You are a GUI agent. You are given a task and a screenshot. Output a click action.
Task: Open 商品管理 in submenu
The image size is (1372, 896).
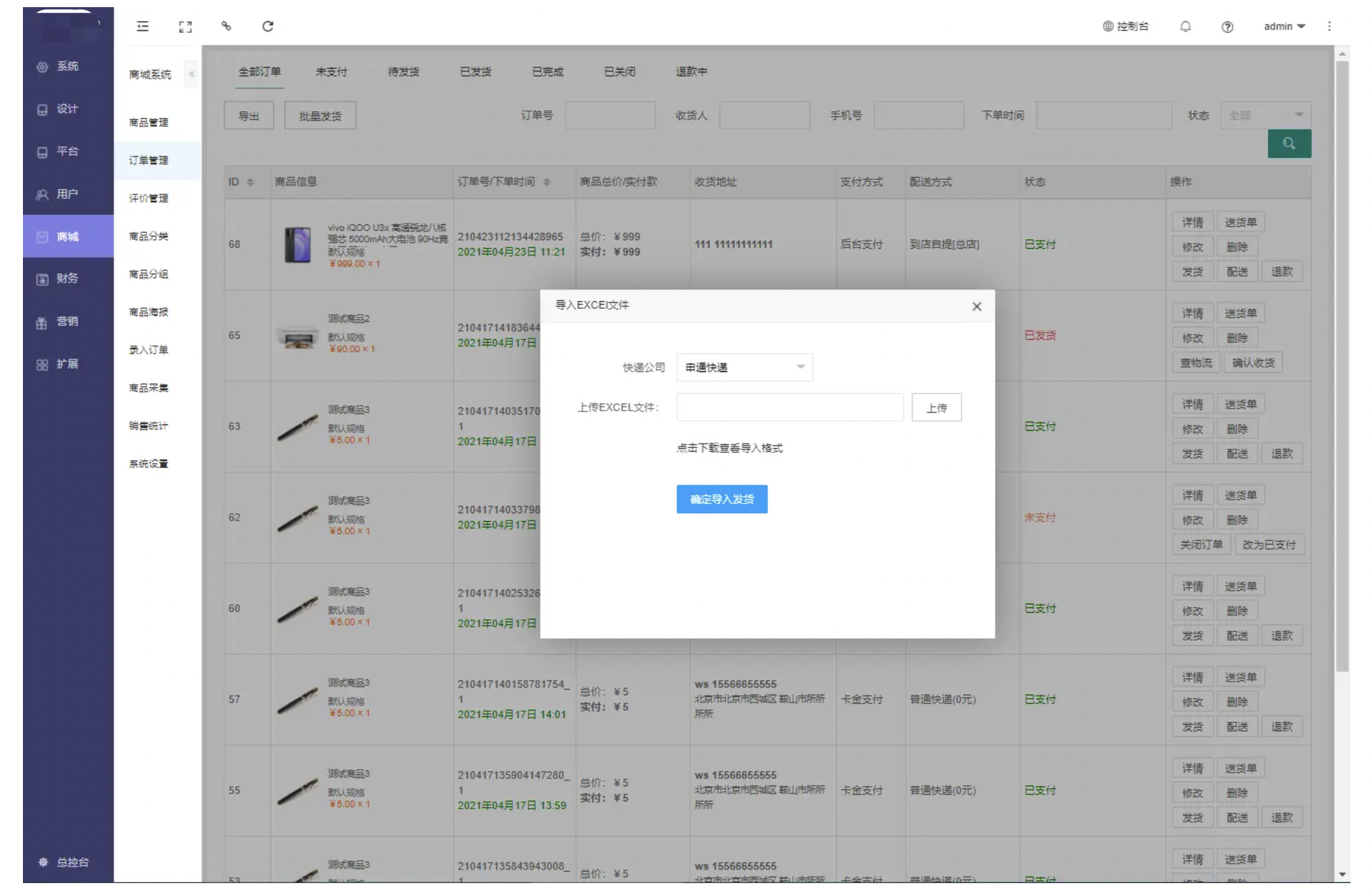[x=148, y=123]
